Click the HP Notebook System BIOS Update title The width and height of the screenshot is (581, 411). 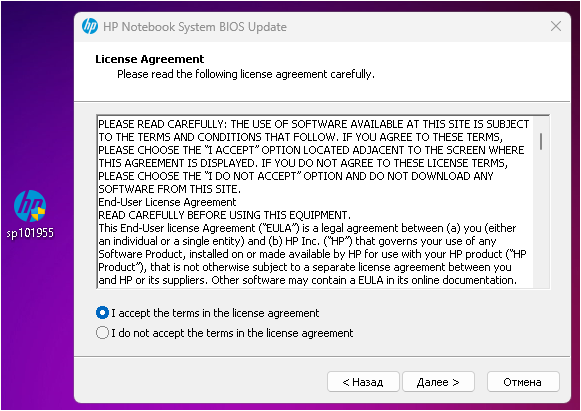click(195, 27)
